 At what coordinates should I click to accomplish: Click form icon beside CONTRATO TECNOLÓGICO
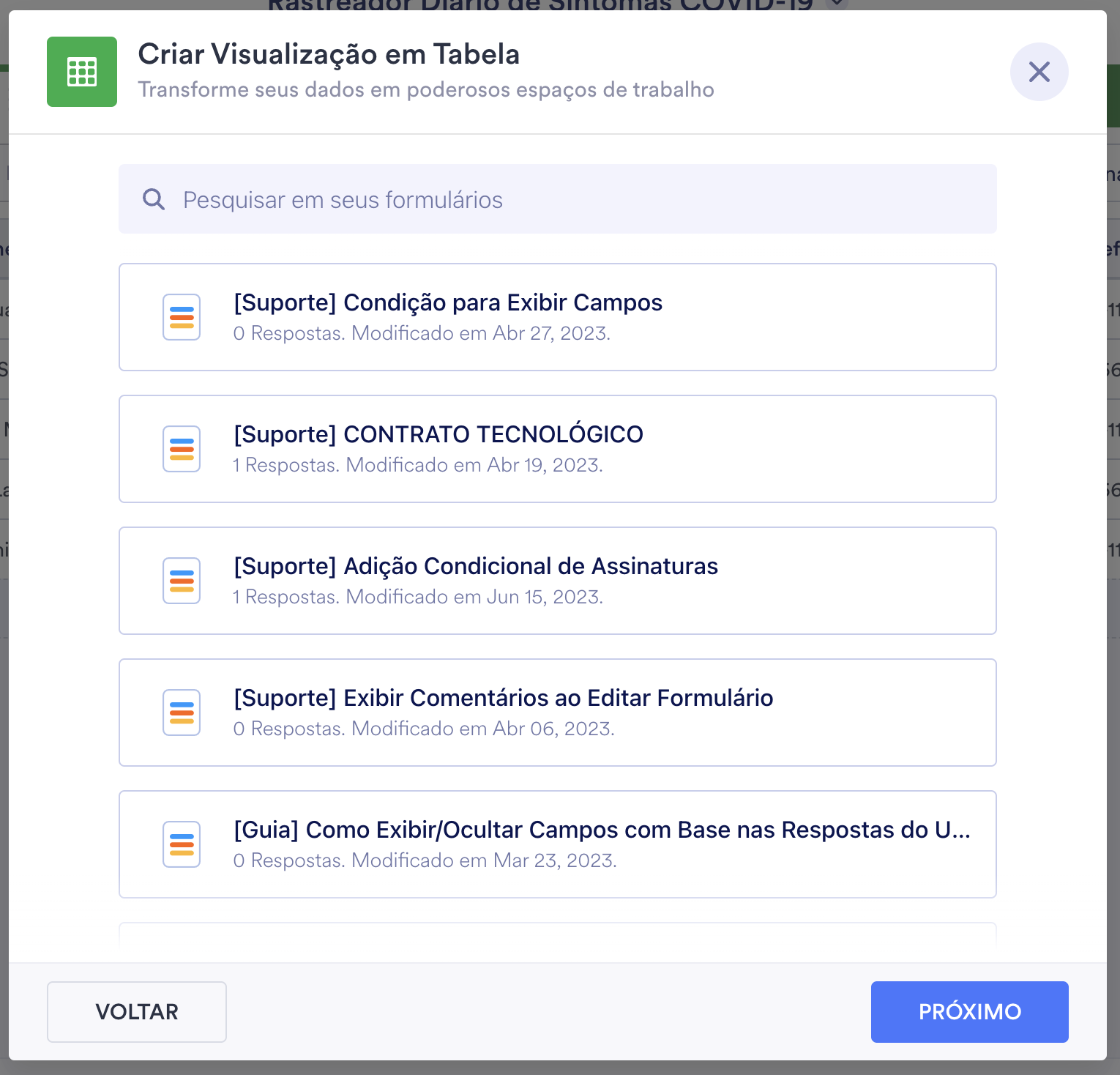pyautogui.click(x=182, y=449)
